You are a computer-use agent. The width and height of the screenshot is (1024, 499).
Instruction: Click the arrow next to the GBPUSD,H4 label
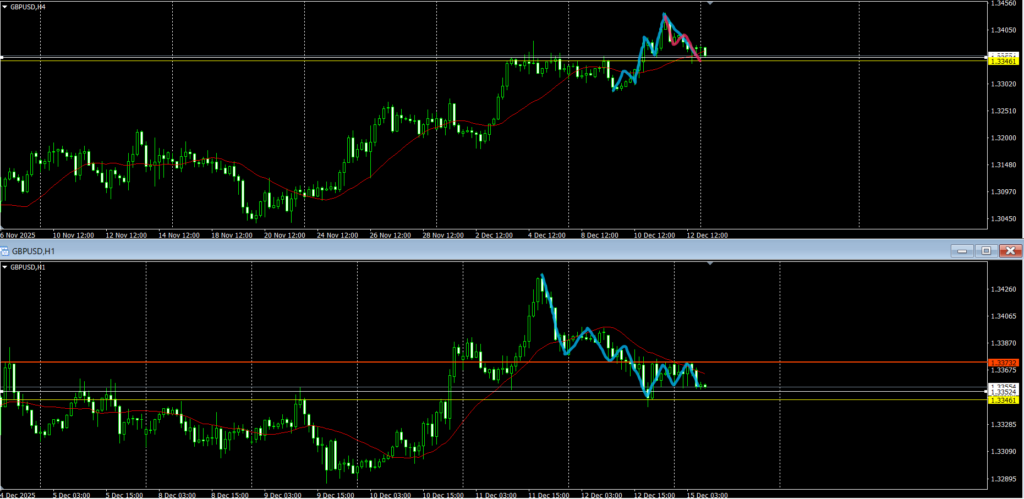click(x=5, y=6)
